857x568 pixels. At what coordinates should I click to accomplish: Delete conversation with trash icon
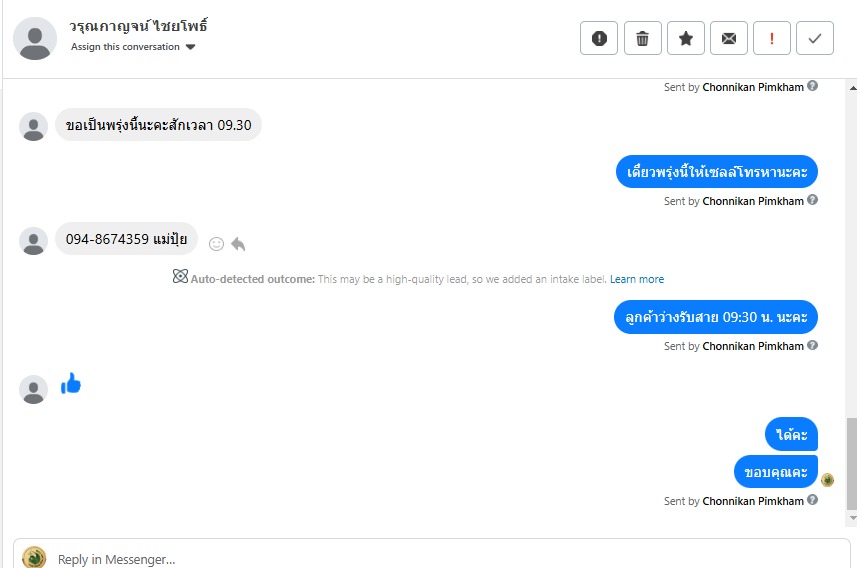point(642,38)
